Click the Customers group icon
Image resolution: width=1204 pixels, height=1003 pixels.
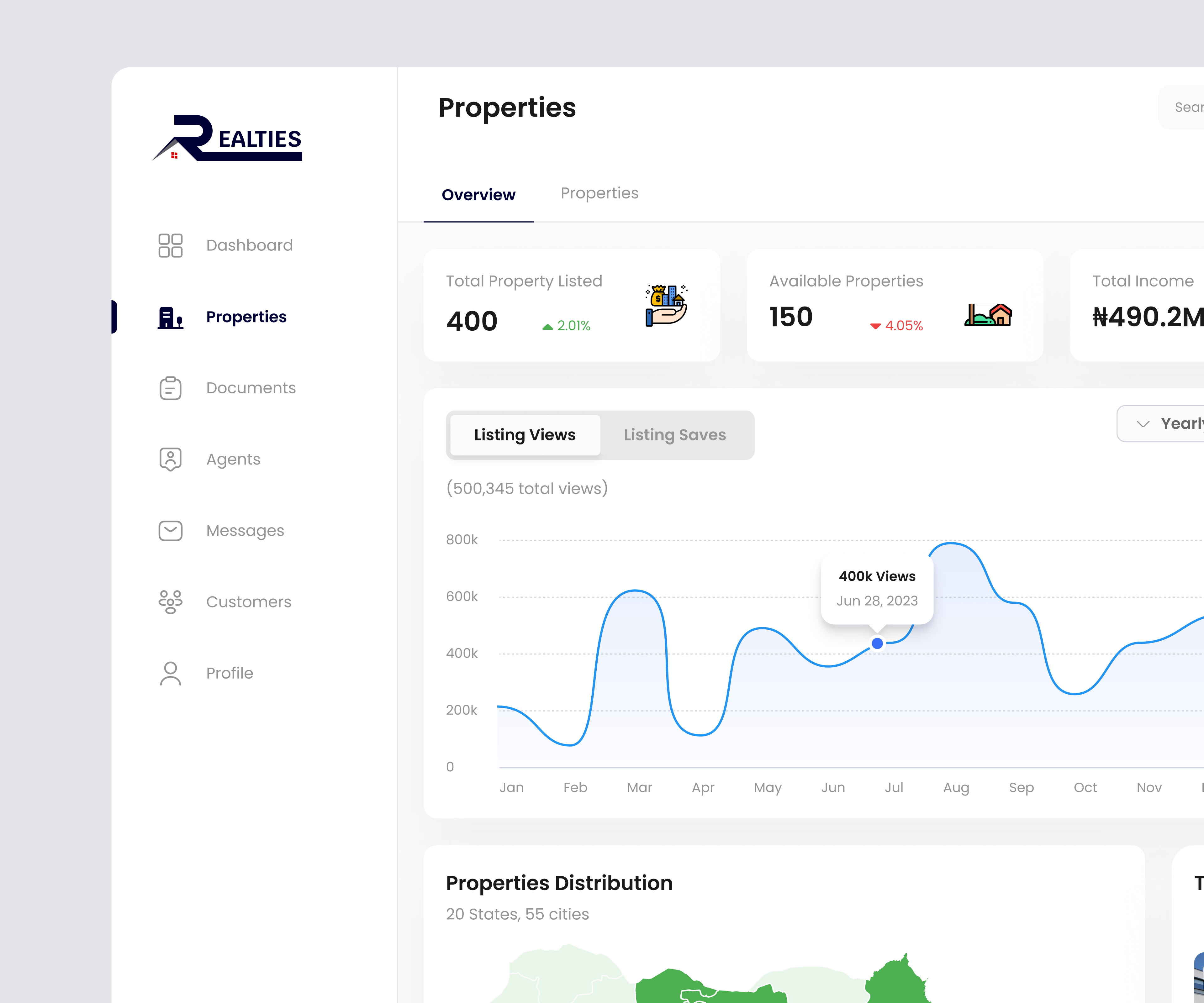click(x=170, y=602)
